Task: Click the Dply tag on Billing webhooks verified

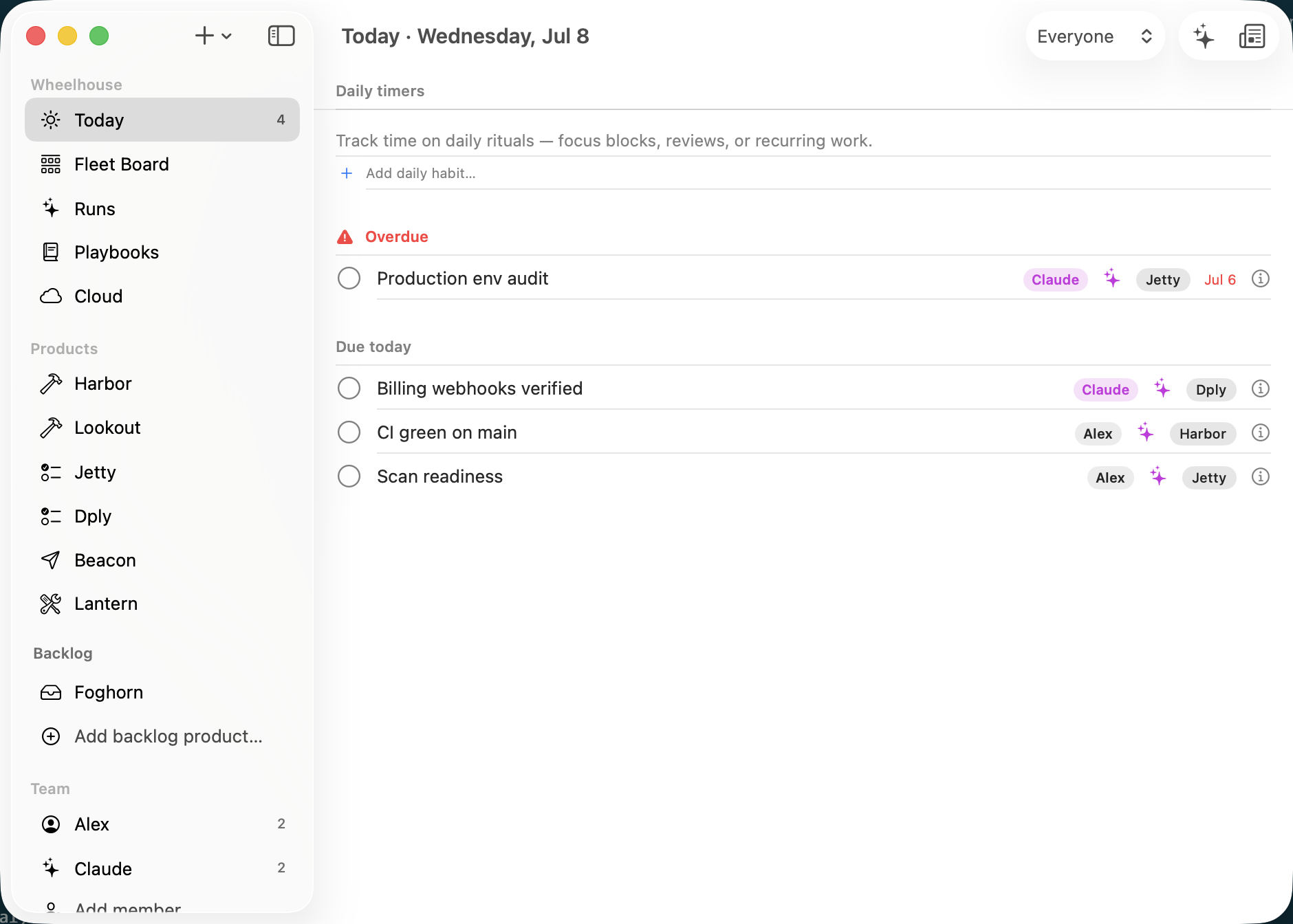Action: 1211,390
